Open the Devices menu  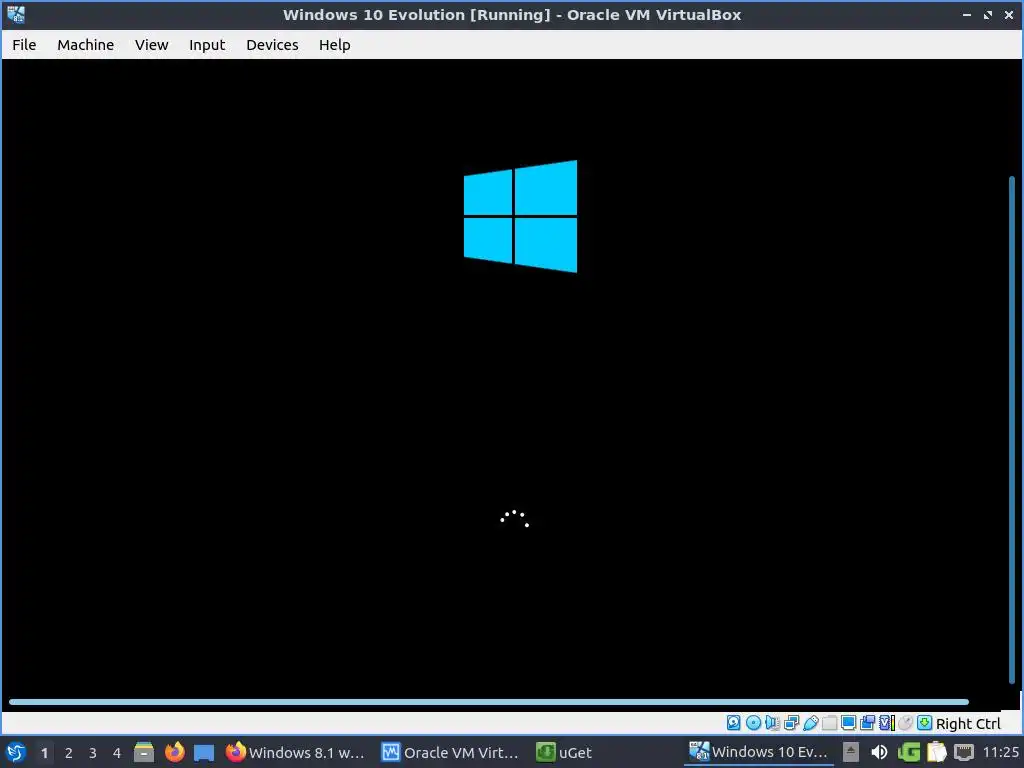pos(272,44)
